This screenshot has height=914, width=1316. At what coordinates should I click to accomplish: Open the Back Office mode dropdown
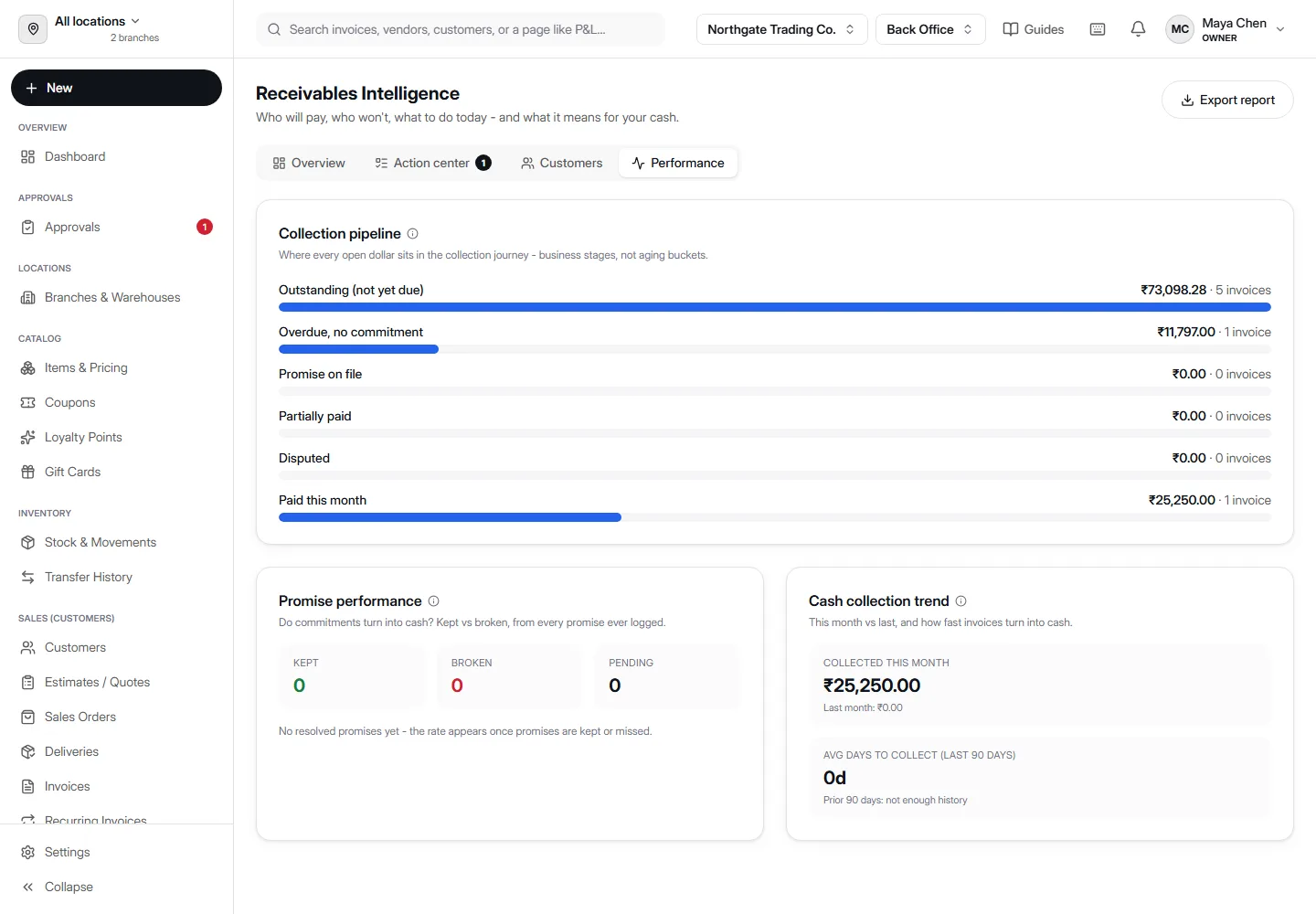point(930,29)
